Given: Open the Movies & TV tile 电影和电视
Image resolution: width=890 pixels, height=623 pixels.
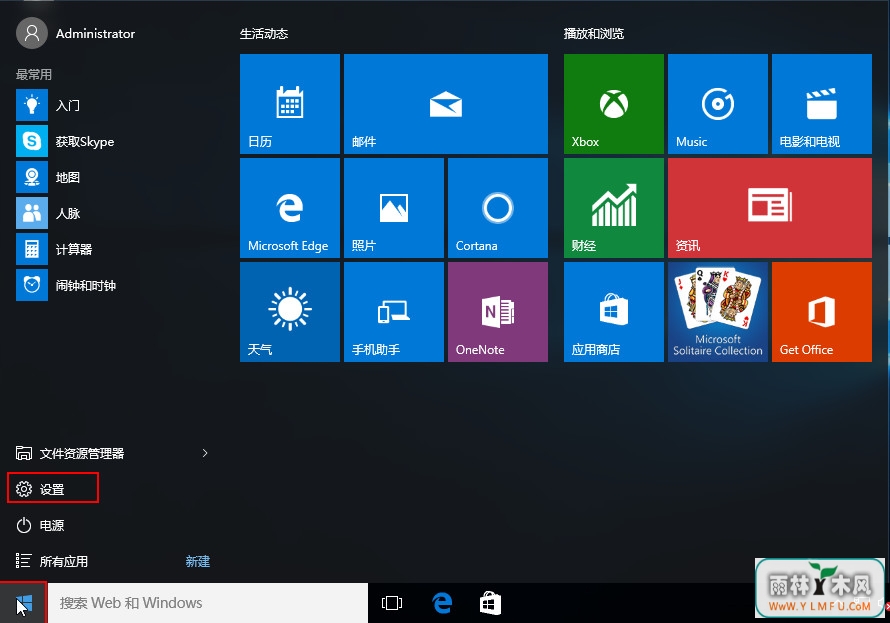Looking at the screenshot, I should pos(821,104).
